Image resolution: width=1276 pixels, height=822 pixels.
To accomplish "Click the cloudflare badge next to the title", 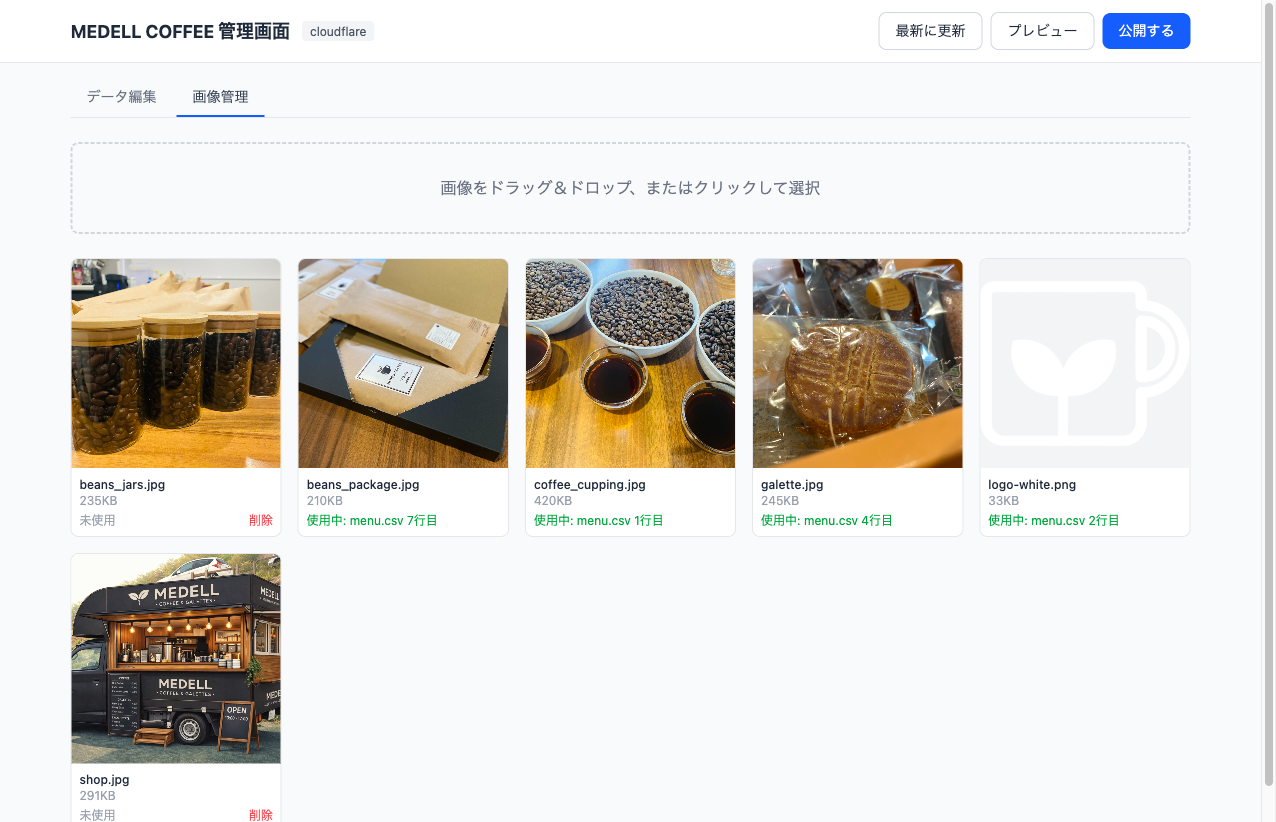I will click(x=337, y=31).
